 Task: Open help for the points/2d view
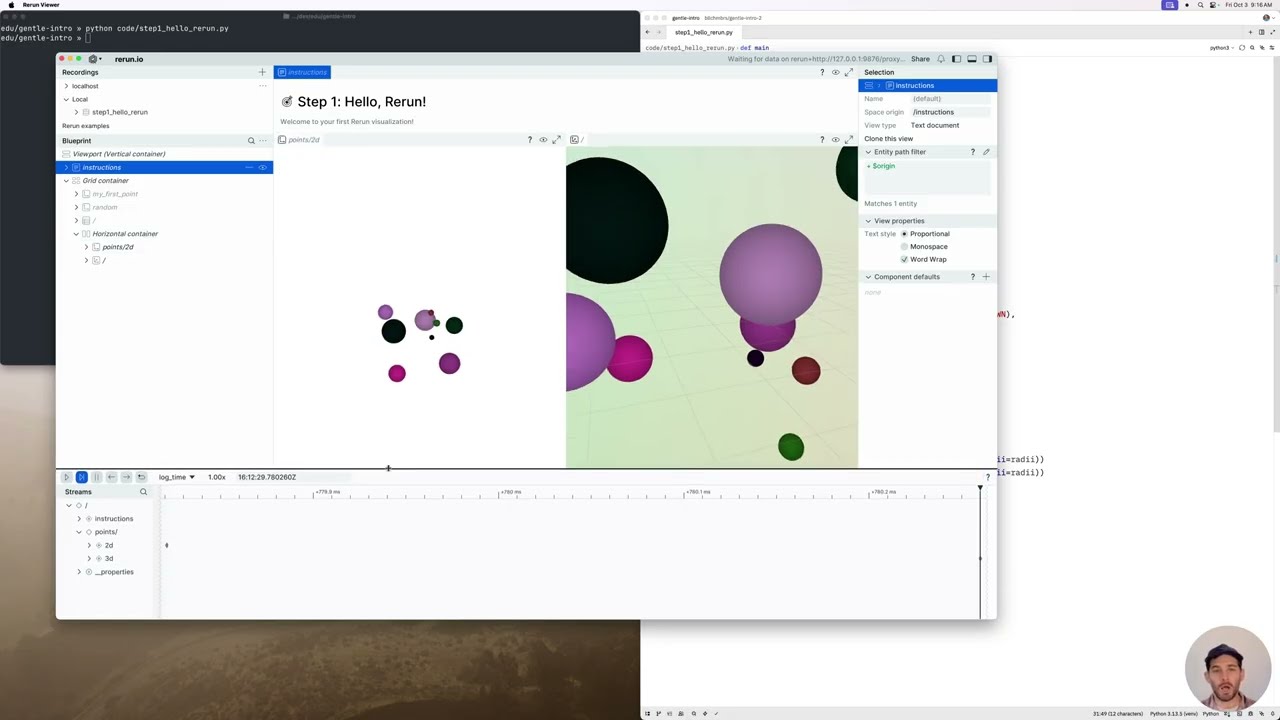pyautogui.click(x=530, y=140)
